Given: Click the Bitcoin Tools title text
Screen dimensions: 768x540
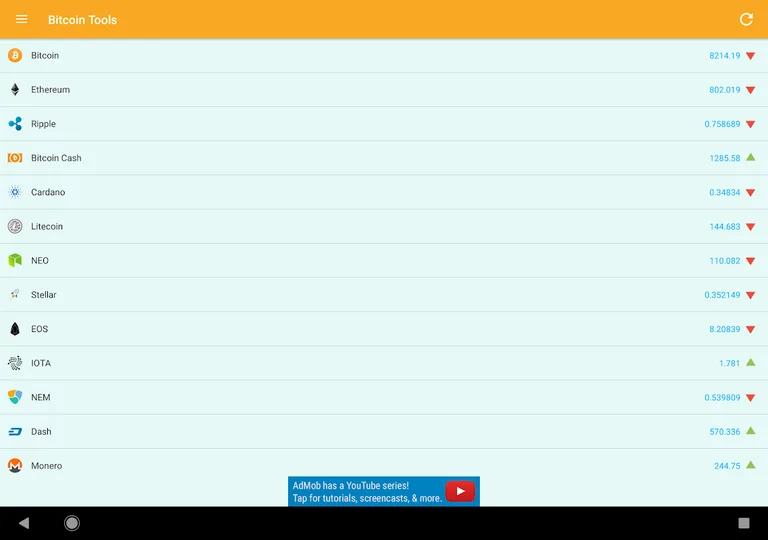Looking at the screenshot, I should coord(82,20).
